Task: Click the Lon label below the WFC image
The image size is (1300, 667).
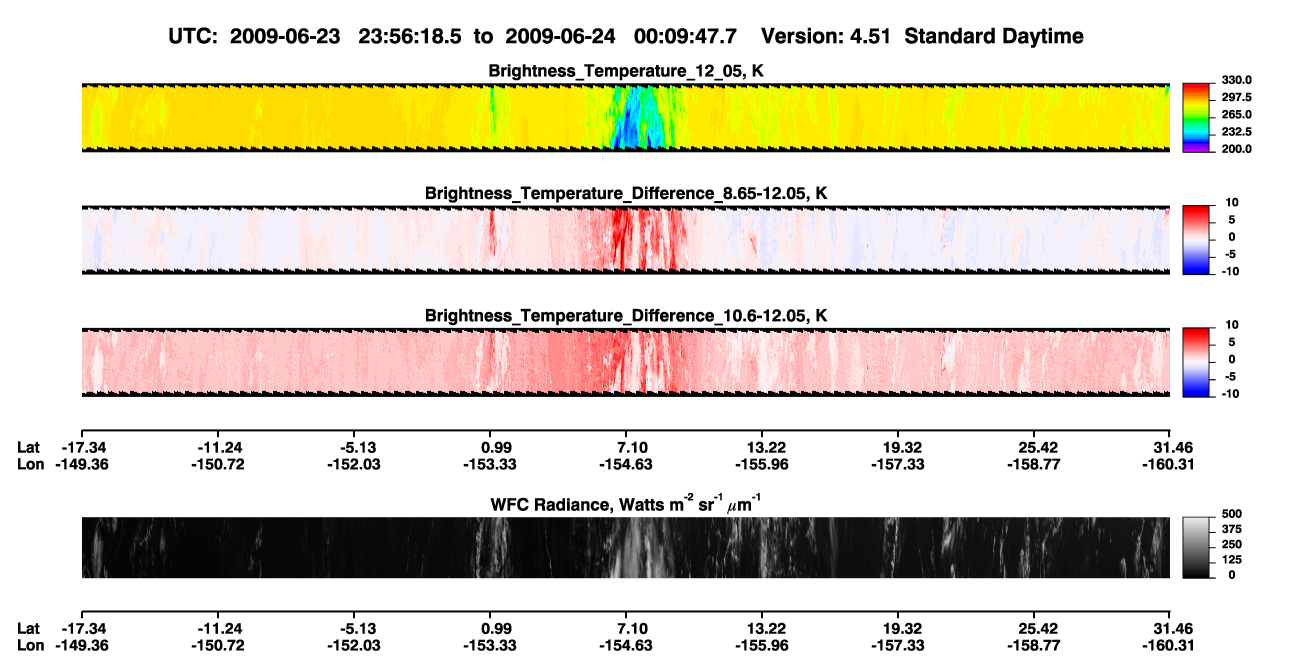Action: click(x=31, y=646)
